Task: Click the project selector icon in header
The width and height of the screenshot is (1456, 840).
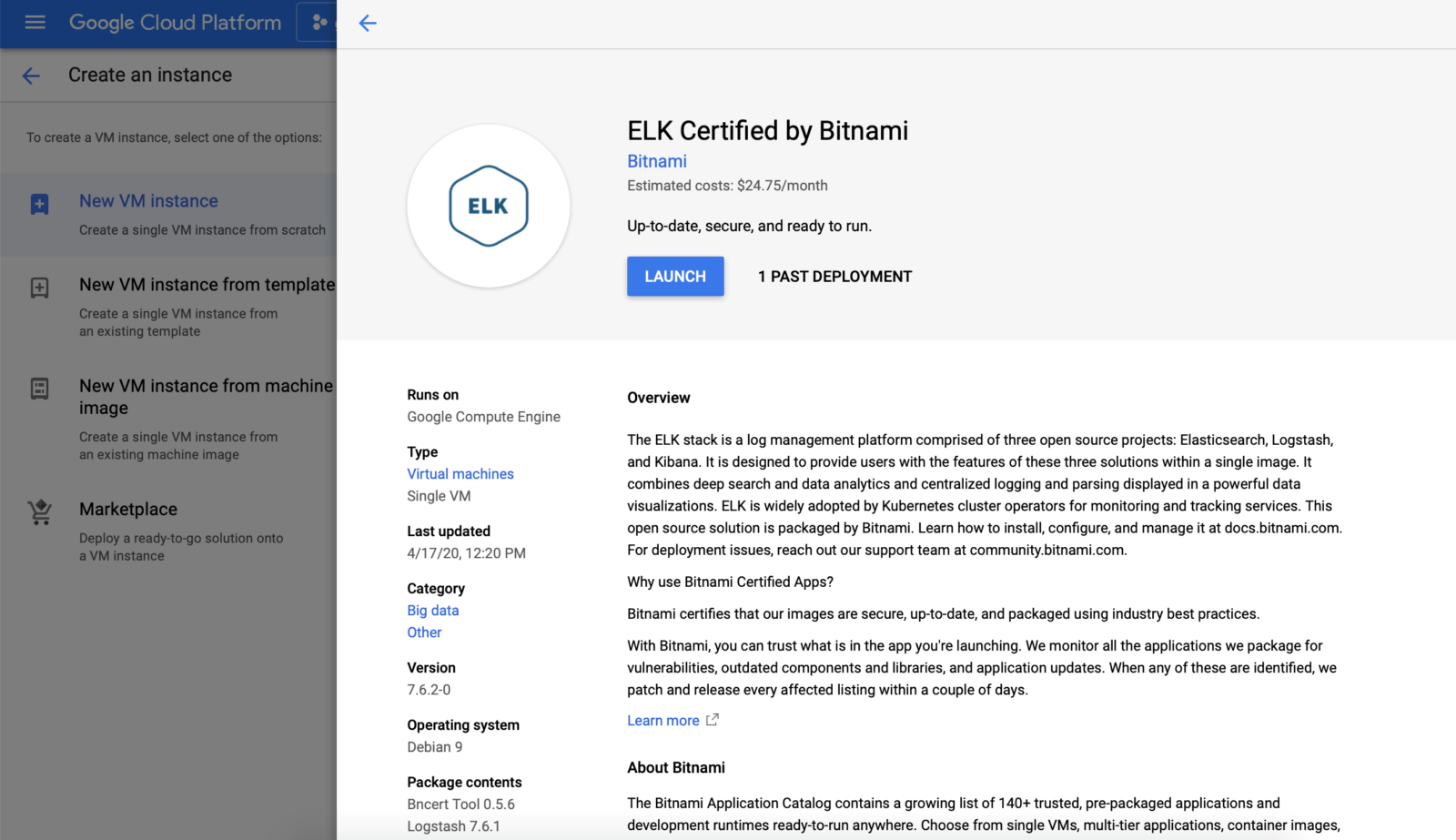Action: 318,23
